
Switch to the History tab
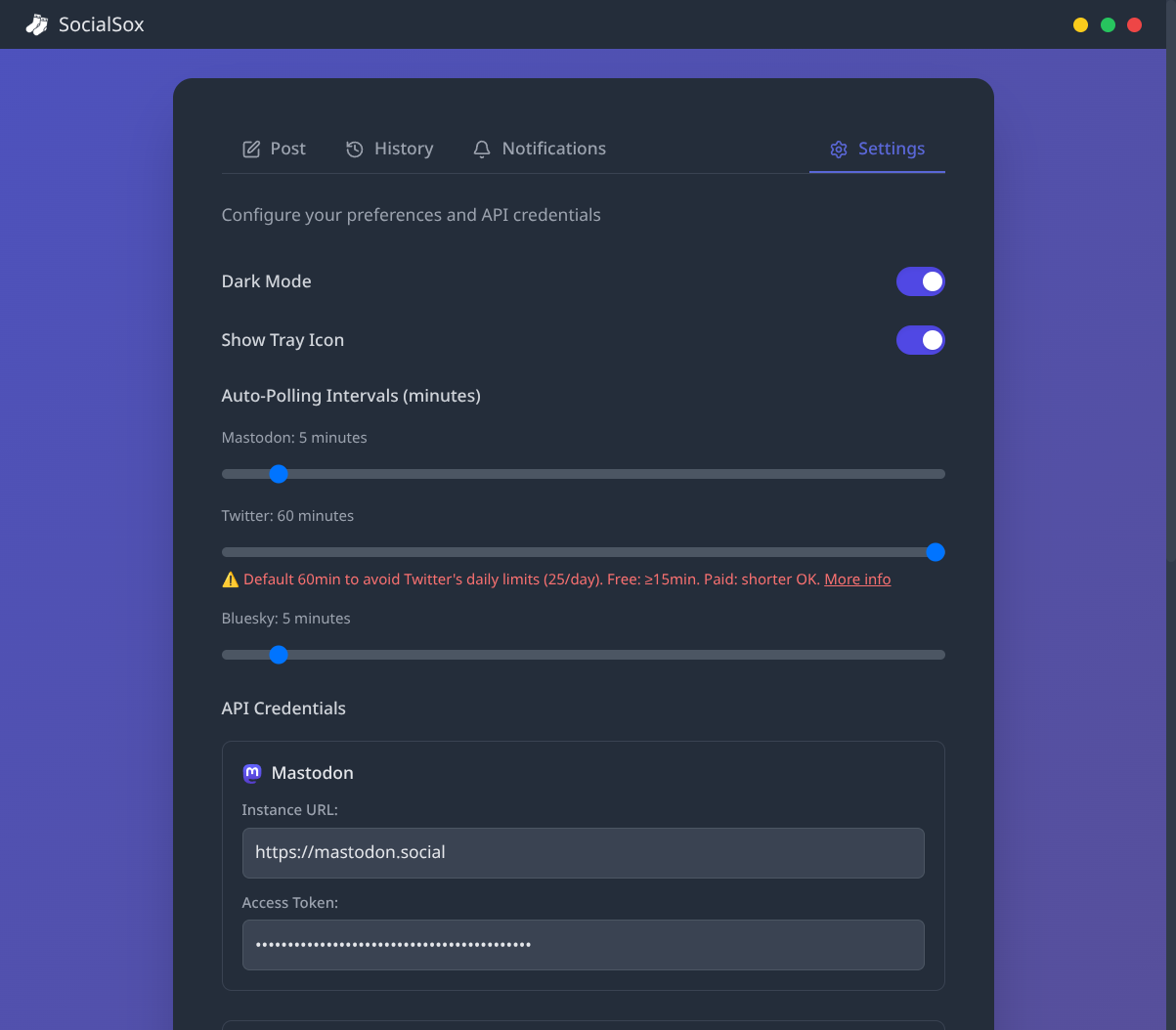coord(390,149)
